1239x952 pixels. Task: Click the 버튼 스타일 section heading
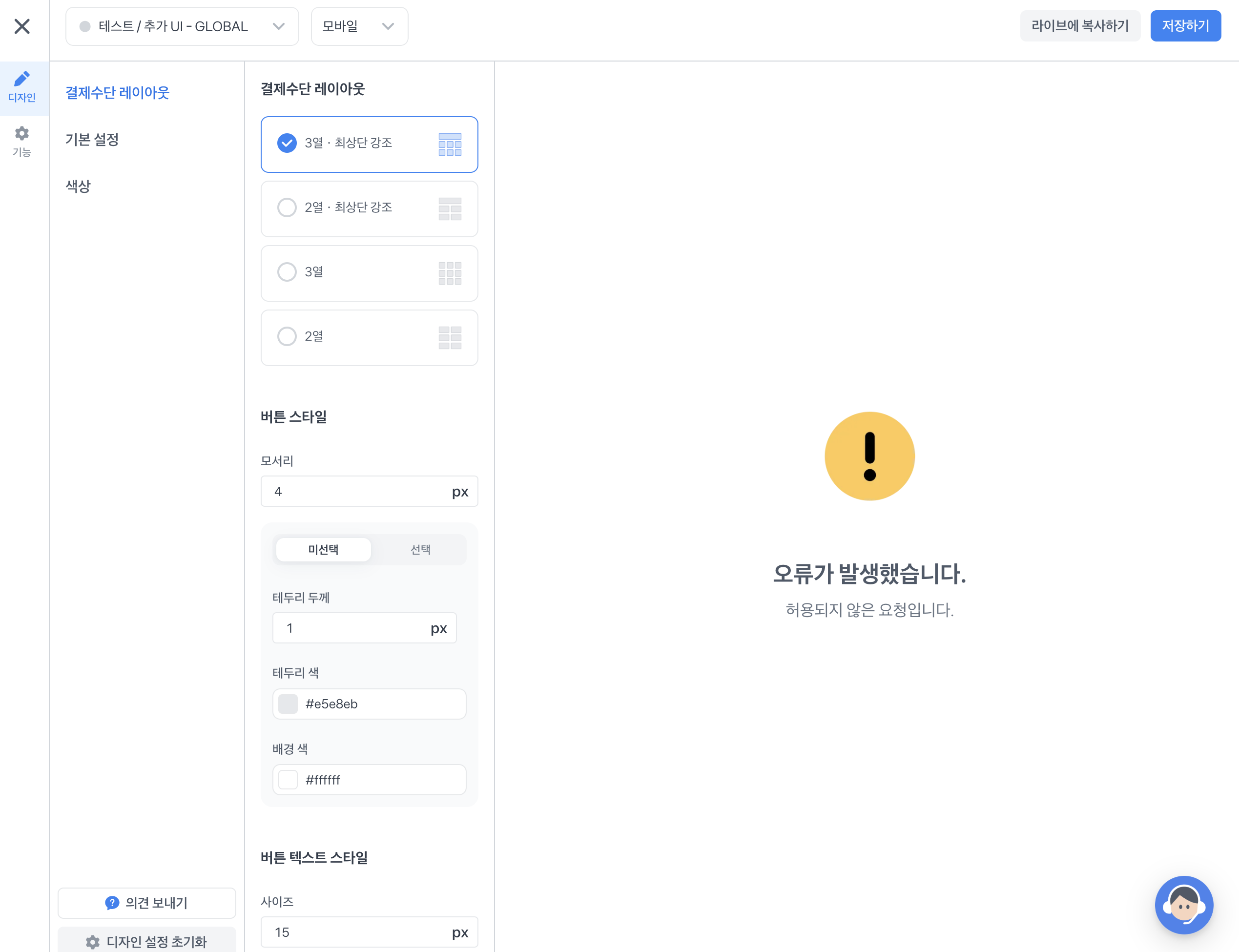(x=293, y=417)
